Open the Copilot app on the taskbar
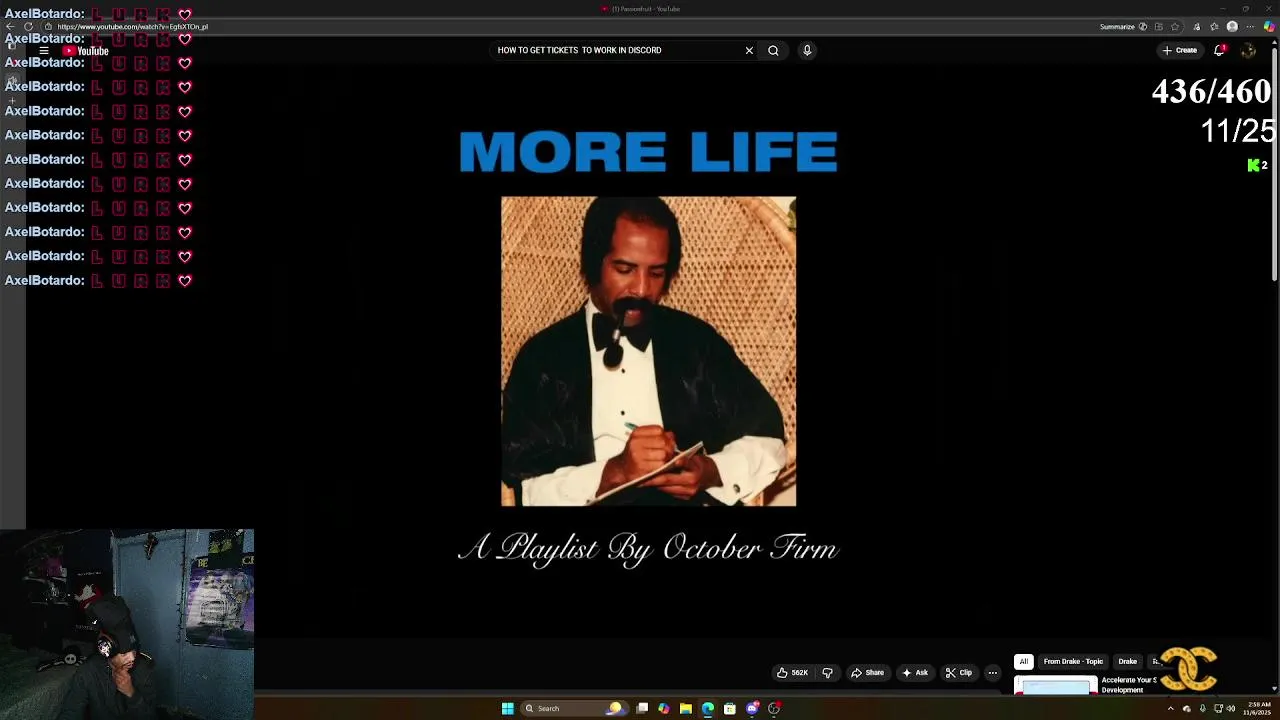 tap(664, 708)
